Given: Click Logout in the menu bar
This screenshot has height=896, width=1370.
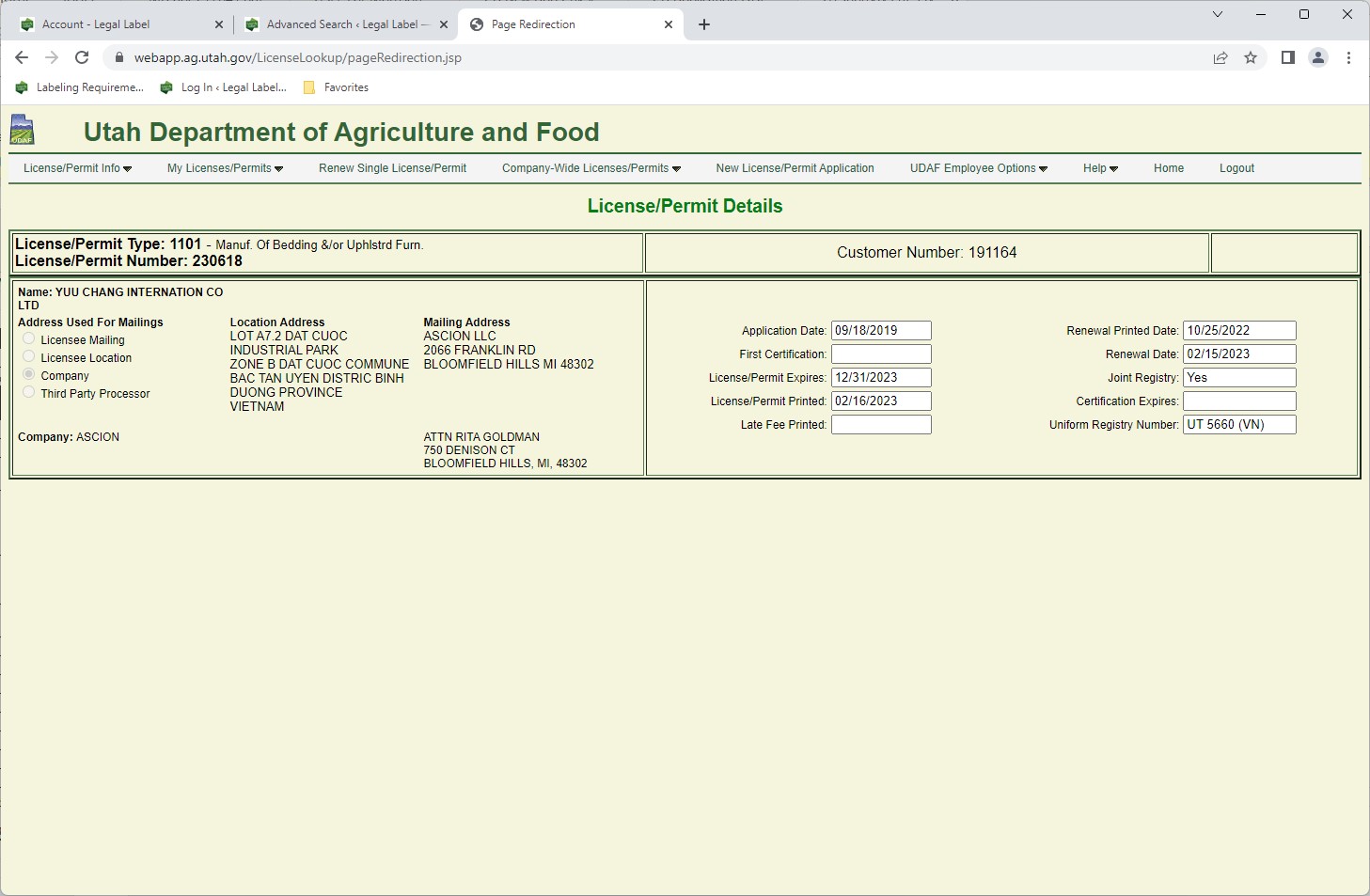Looking at the screenshot, I should 1236,168.
